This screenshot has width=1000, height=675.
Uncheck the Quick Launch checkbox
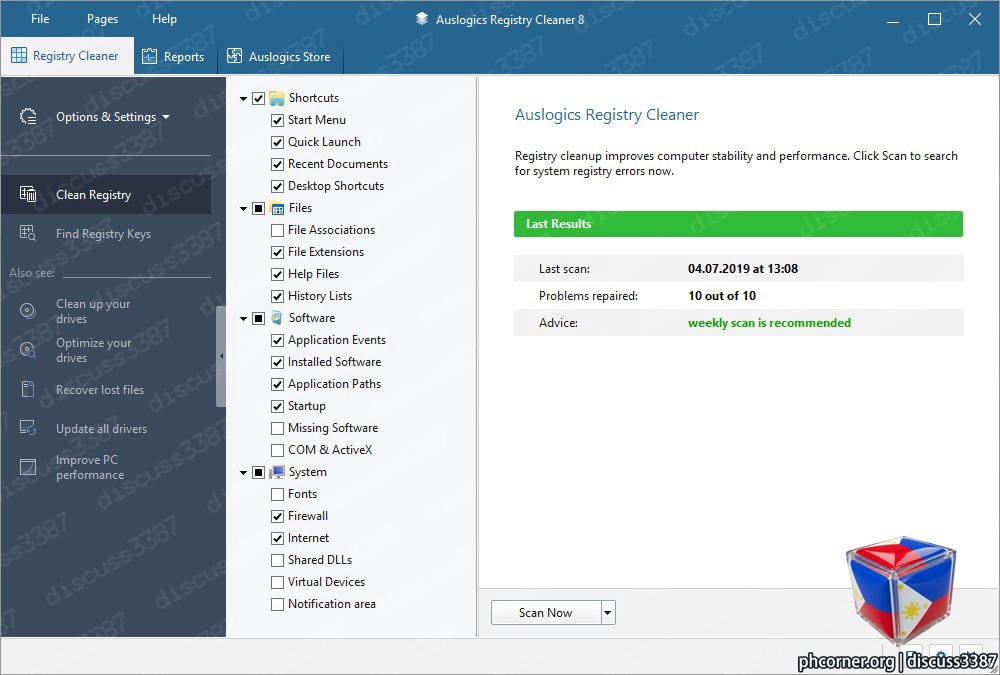pyautogui.click(x=277, y=142)
